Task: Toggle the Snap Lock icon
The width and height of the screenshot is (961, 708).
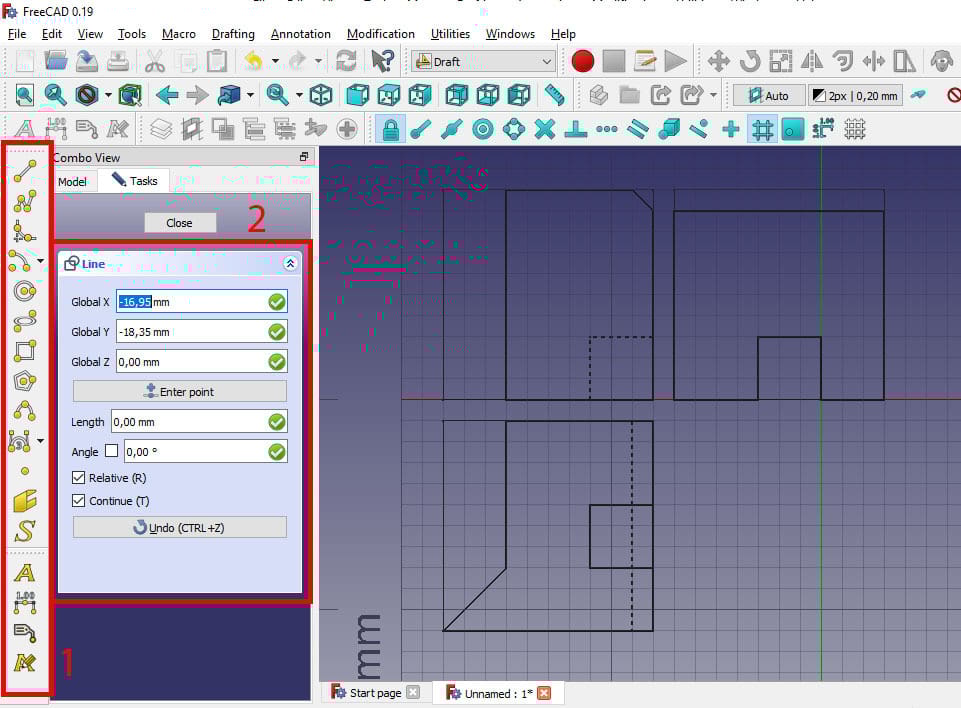Action: pos(390,129)
